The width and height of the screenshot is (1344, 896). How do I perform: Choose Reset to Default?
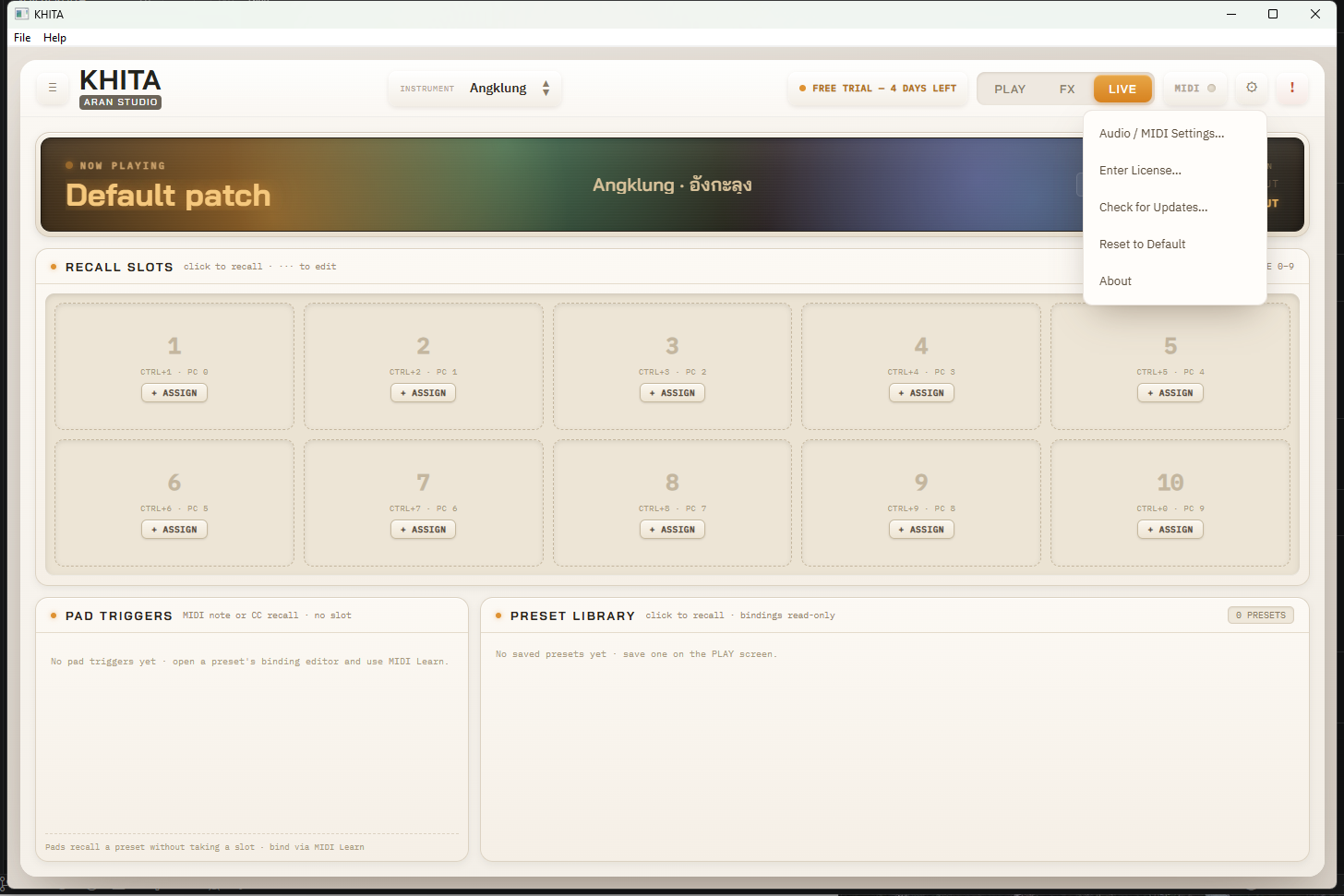(x=1174, y=245)
